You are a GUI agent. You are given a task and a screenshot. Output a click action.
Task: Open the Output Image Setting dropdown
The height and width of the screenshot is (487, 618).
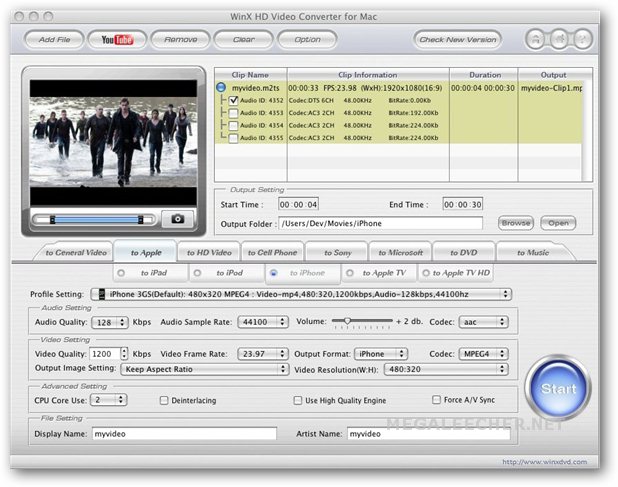pos(205,369)
